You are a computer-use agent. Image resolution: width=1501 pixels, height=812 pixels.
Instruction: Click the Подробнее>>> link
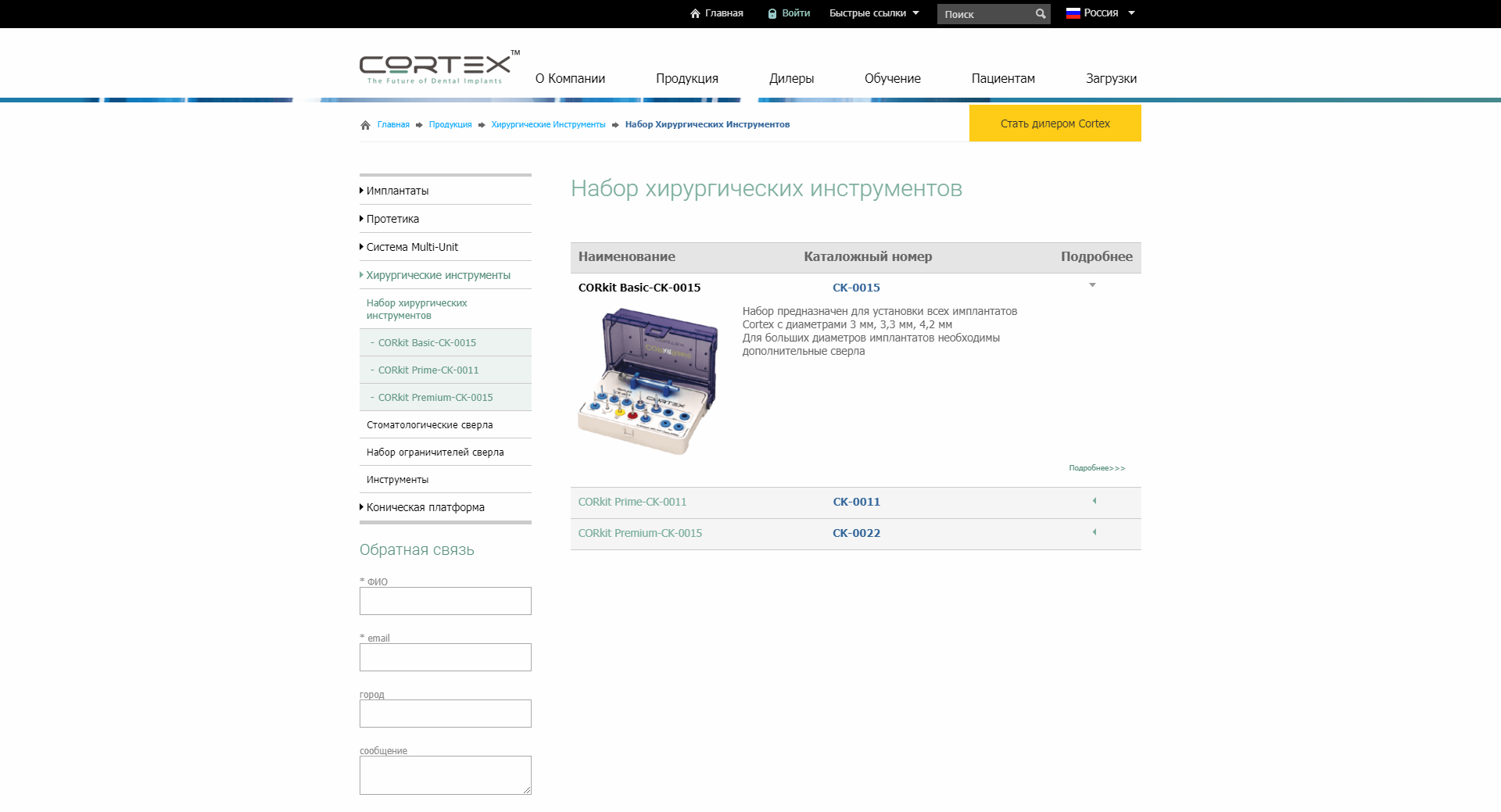pos(1097,468)
